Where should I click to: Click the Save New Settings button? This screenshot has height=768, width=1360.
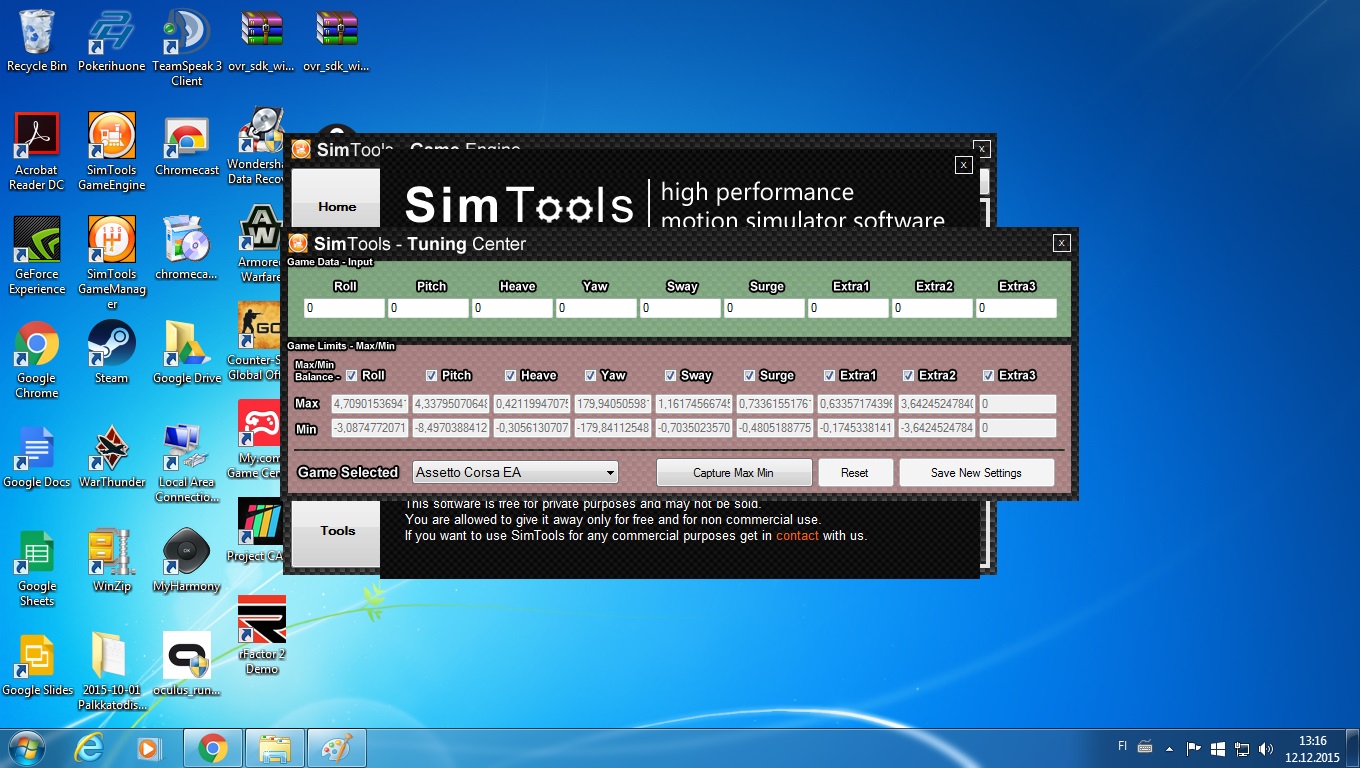pos(976,473)
